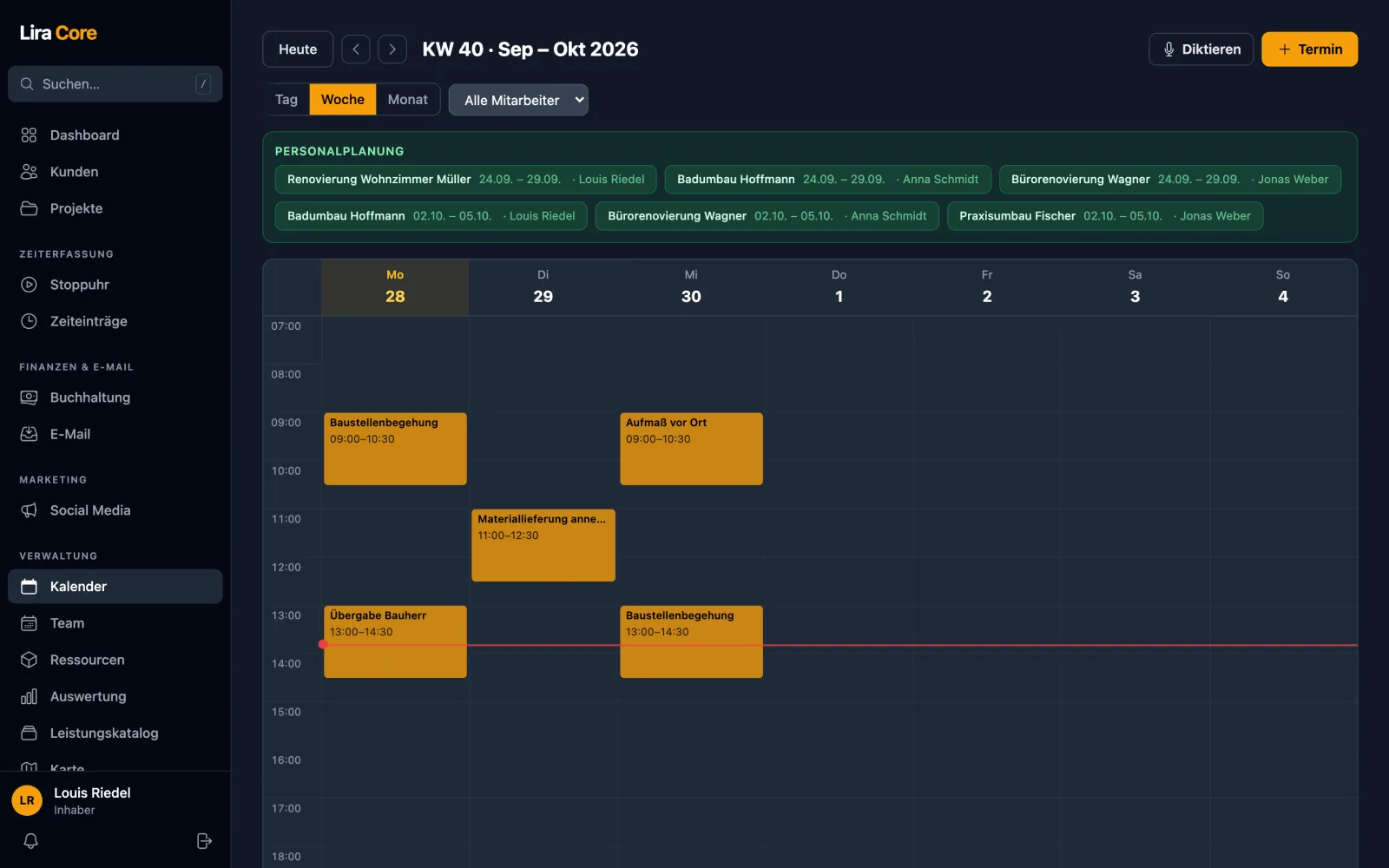The image size is (1389, 868).
Task: Jump to today with Heute button
Action: coord(298,49)
